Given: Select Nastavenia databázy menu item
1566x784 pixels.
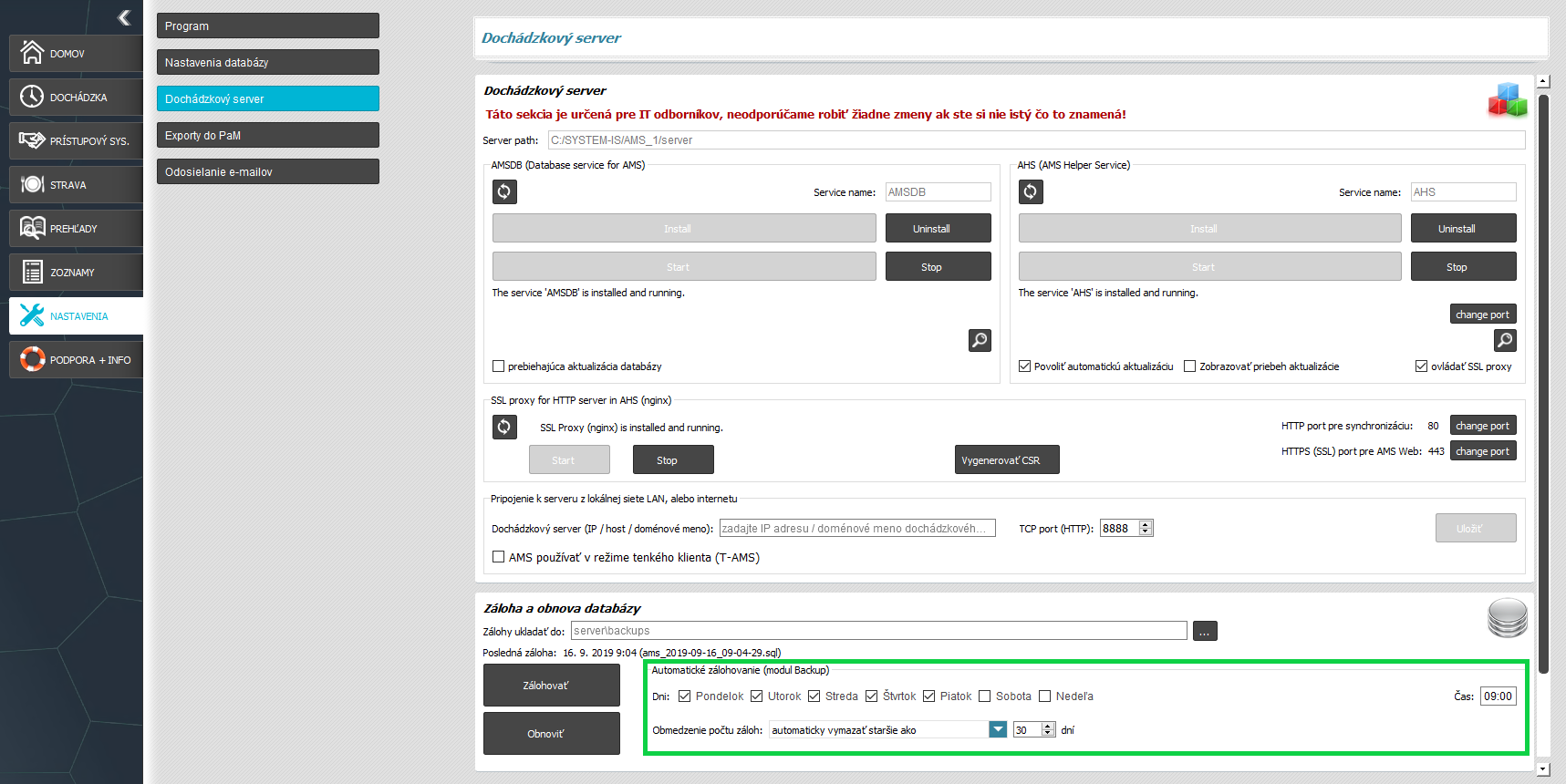Looking at the screenshot, I should (x=268, y=62).
